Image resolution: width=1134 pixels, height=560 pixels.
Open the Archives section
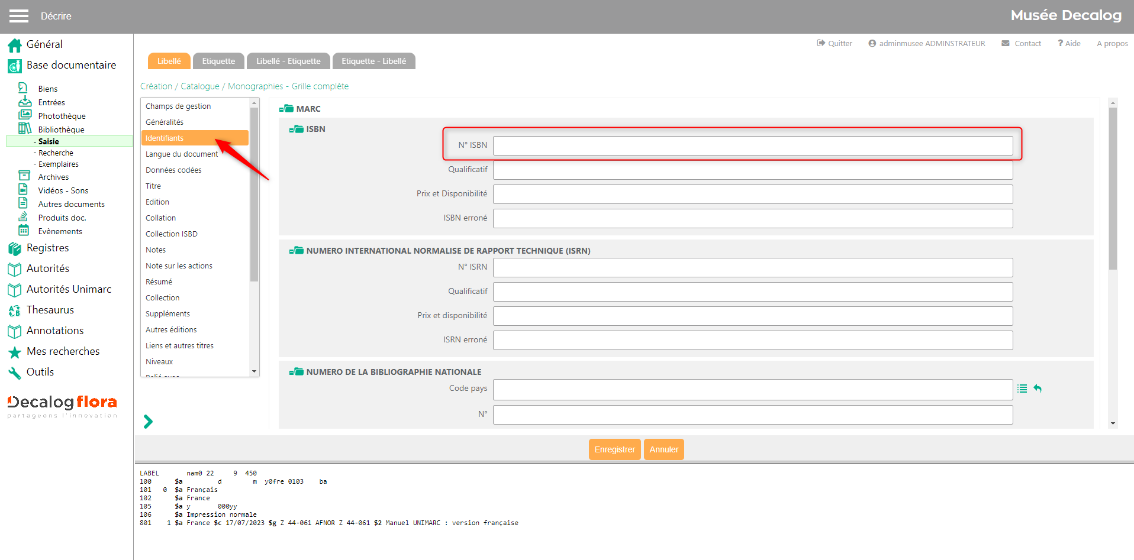click(52, 177)
